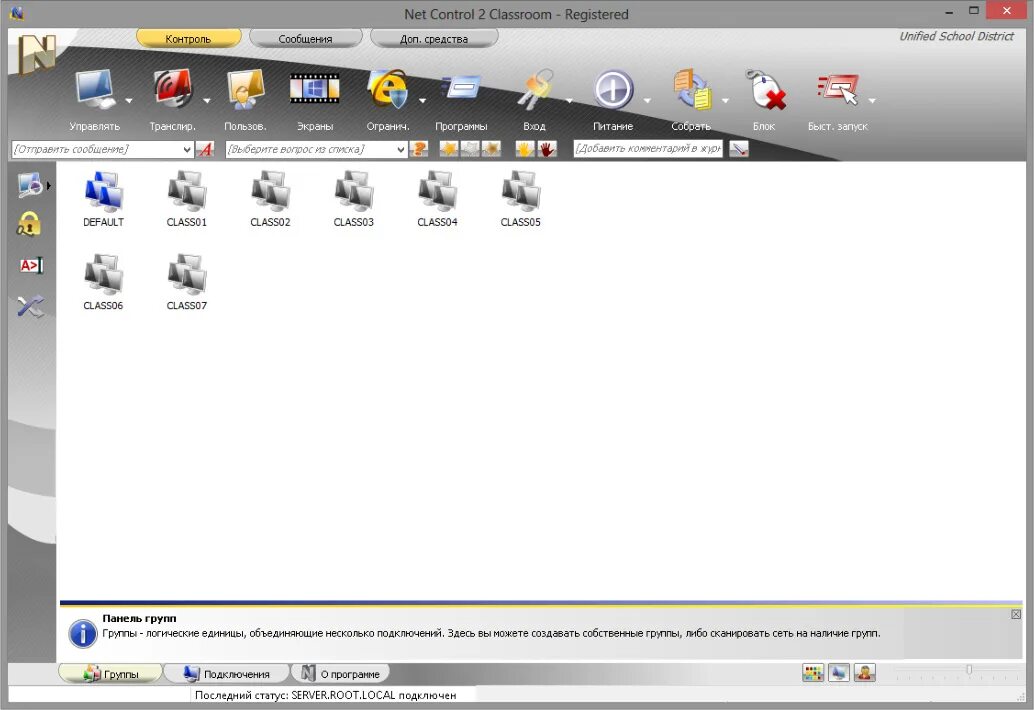
Task: Select the CLASS03 group
Action: pos(353,199)
